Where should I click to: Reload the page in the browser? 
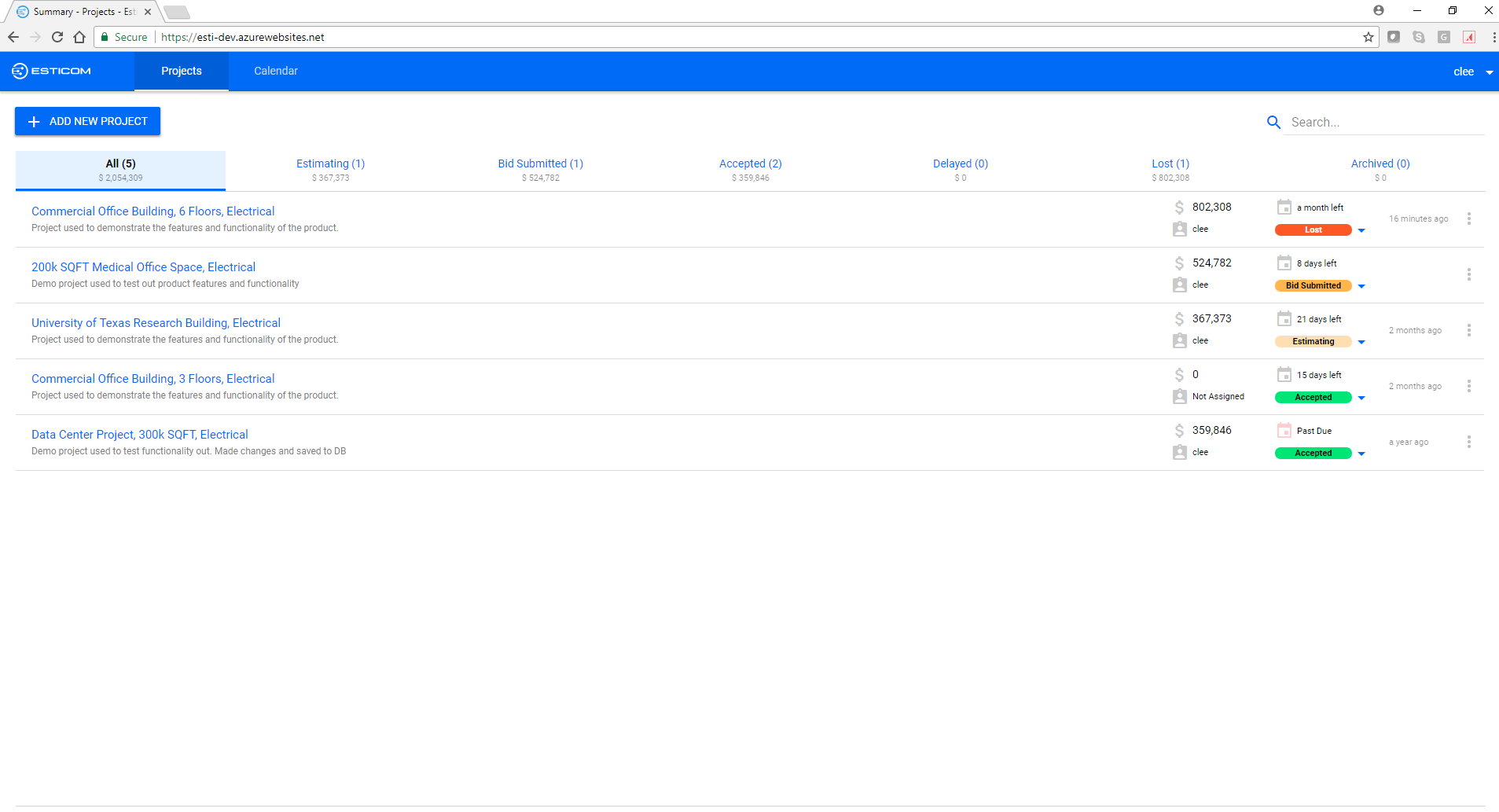57,37
